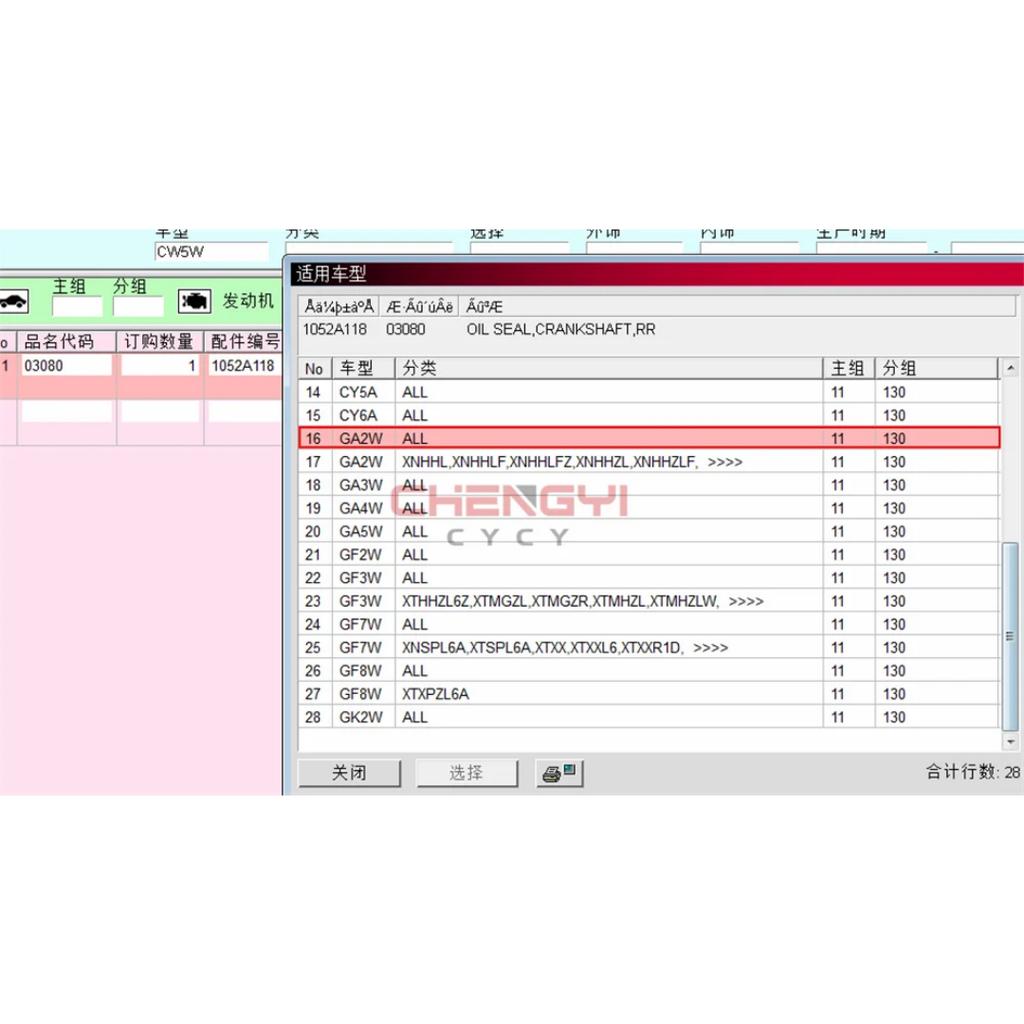Screen dimensions: 1024x1024
Task: Click the scroll down arrow of the list
Action: [1010, 741]
